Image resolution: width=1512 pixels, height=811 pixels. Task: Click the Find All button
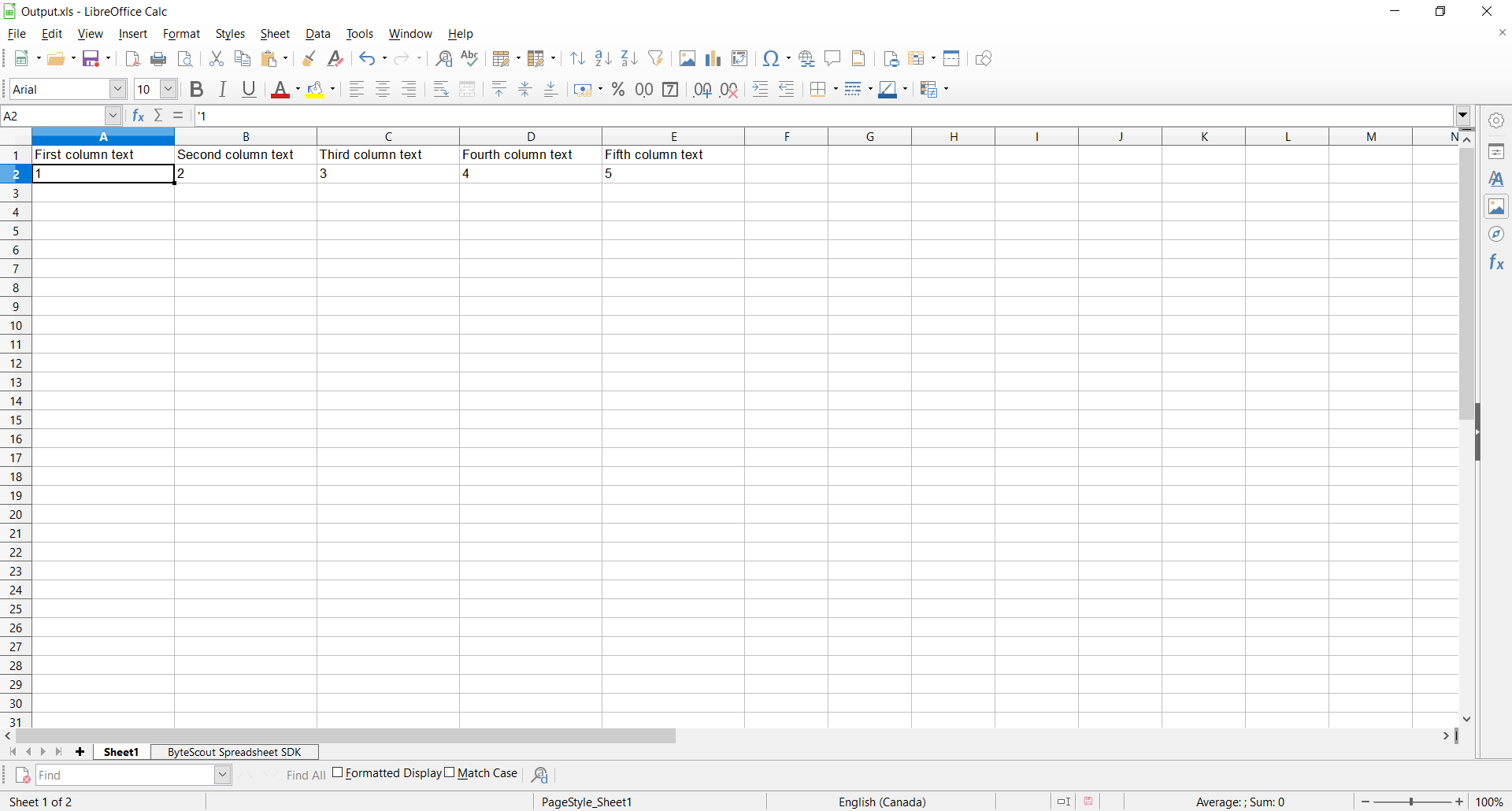coord(306,775)
